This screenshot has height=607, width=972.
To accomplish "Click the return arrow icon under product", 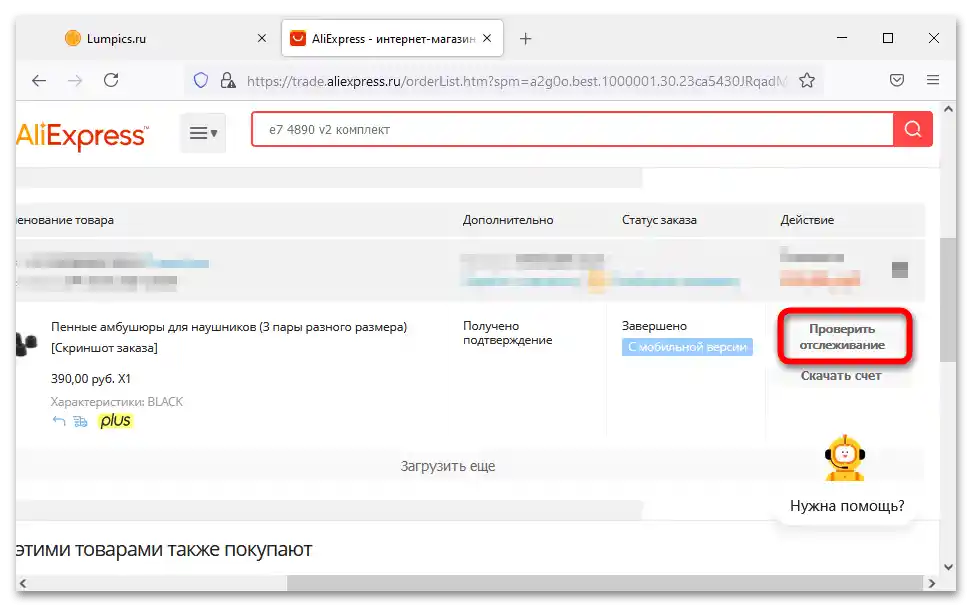I will (x=58, y=421).
